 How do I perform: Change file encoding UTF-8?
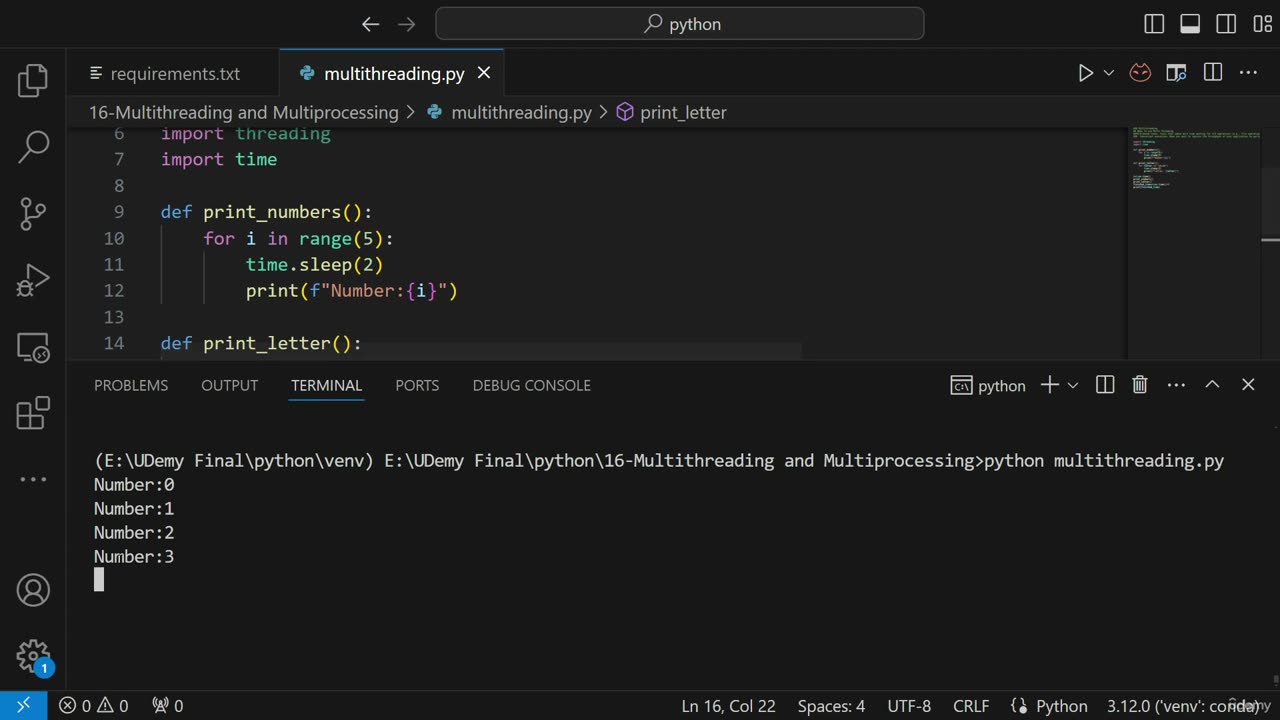click(x=909, y=706)
